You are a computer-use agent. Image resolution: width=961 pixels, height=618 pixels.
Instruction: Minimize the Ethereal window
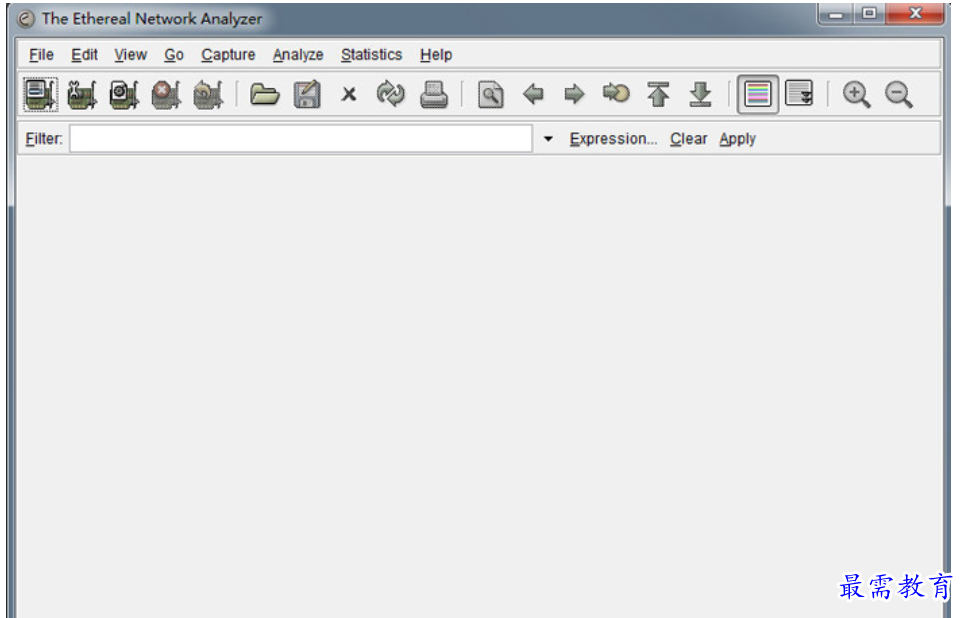pyautogui.click(x=835, y=14)
